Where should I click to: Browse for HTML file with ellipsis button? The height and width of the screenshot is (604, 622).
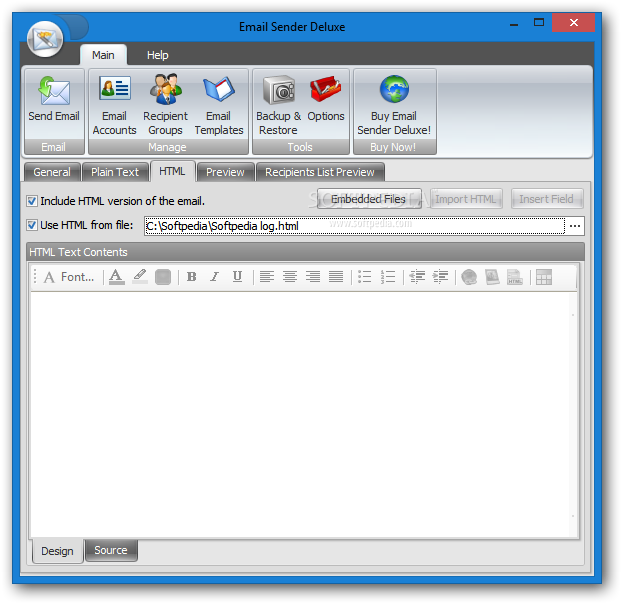(575, 226)
